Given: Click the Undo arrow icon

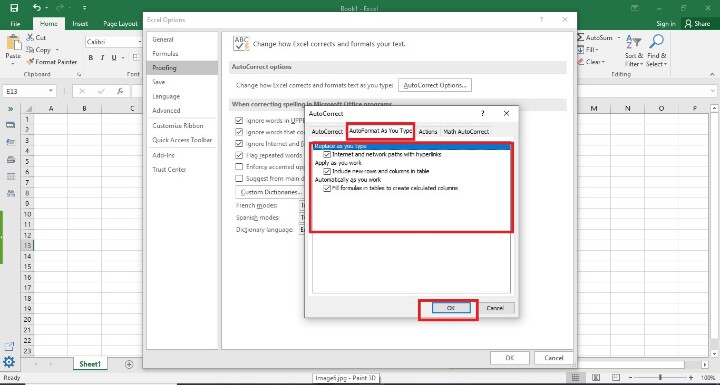Looking at the screenshot, I should pos(37,8).
